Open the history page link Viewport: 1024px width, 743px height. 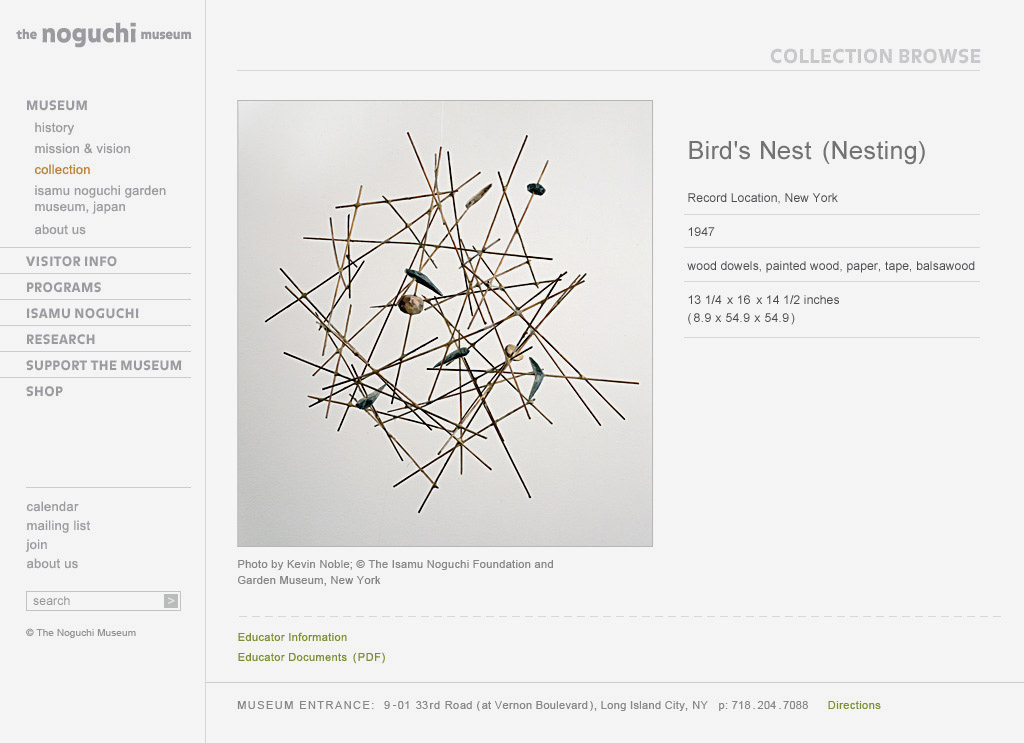pos(54,128)
